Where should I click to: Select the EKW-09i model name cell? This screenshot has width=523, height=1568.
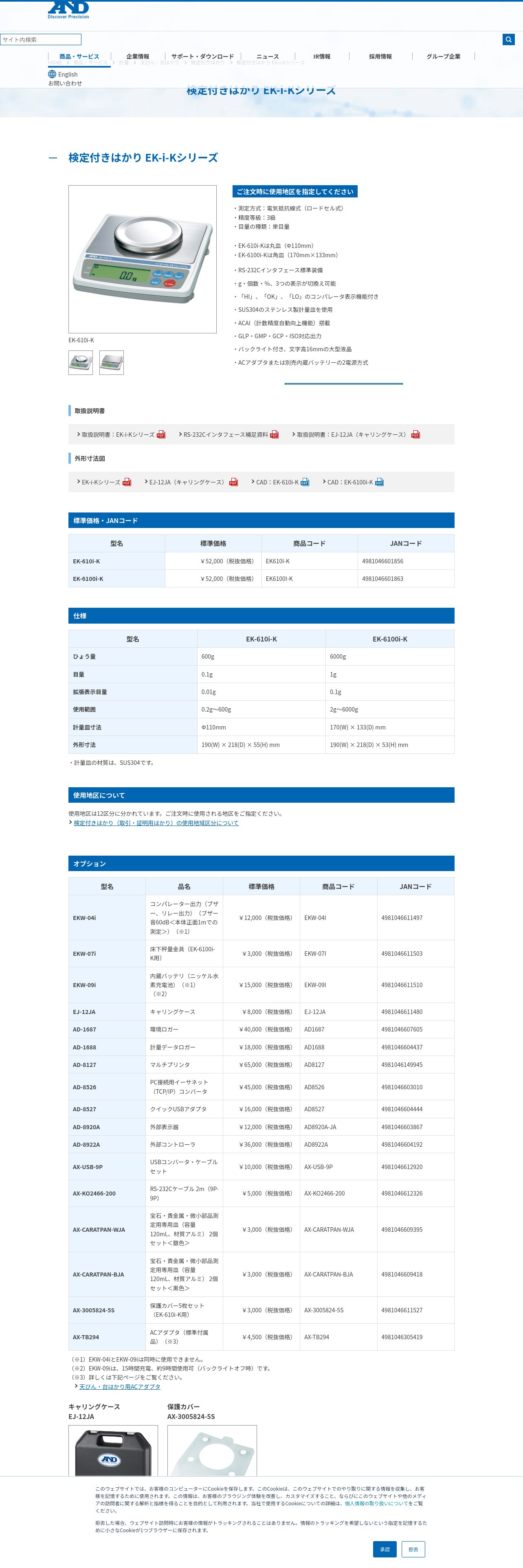coord(107,985)
